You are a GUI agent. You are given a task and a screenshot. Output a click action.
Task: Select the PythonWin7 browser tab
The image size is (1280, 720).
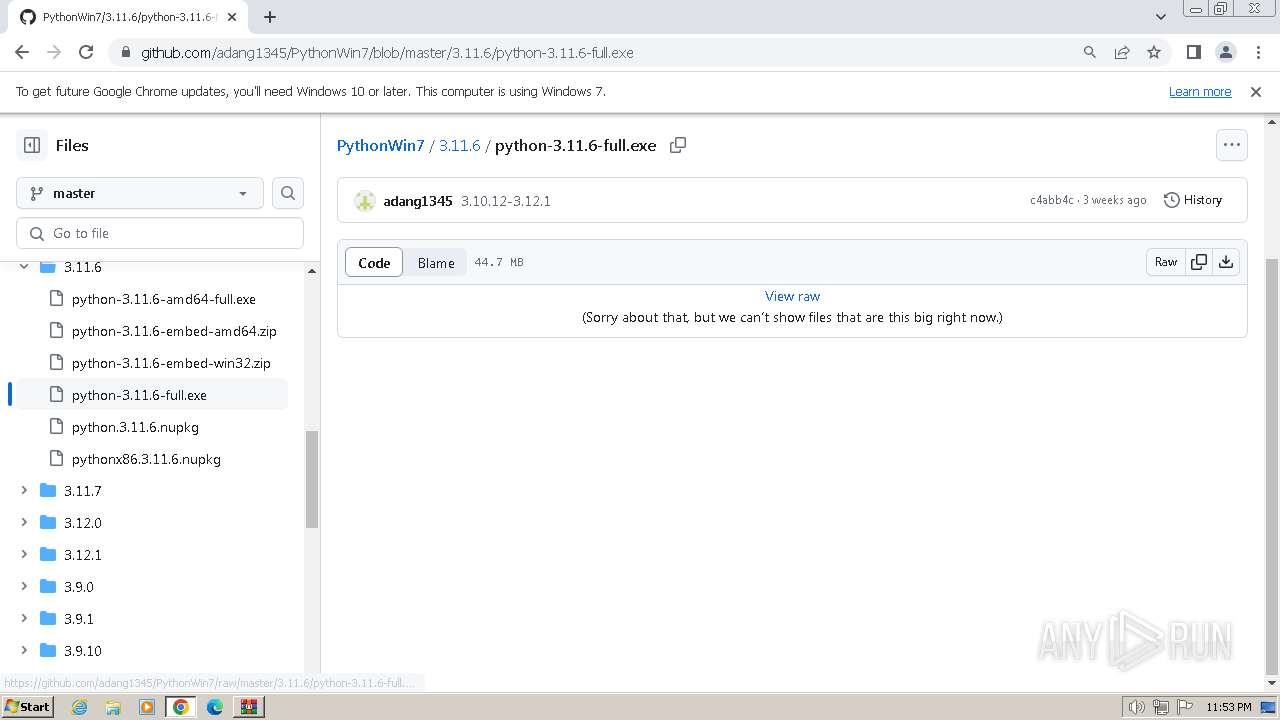point(130,17)
